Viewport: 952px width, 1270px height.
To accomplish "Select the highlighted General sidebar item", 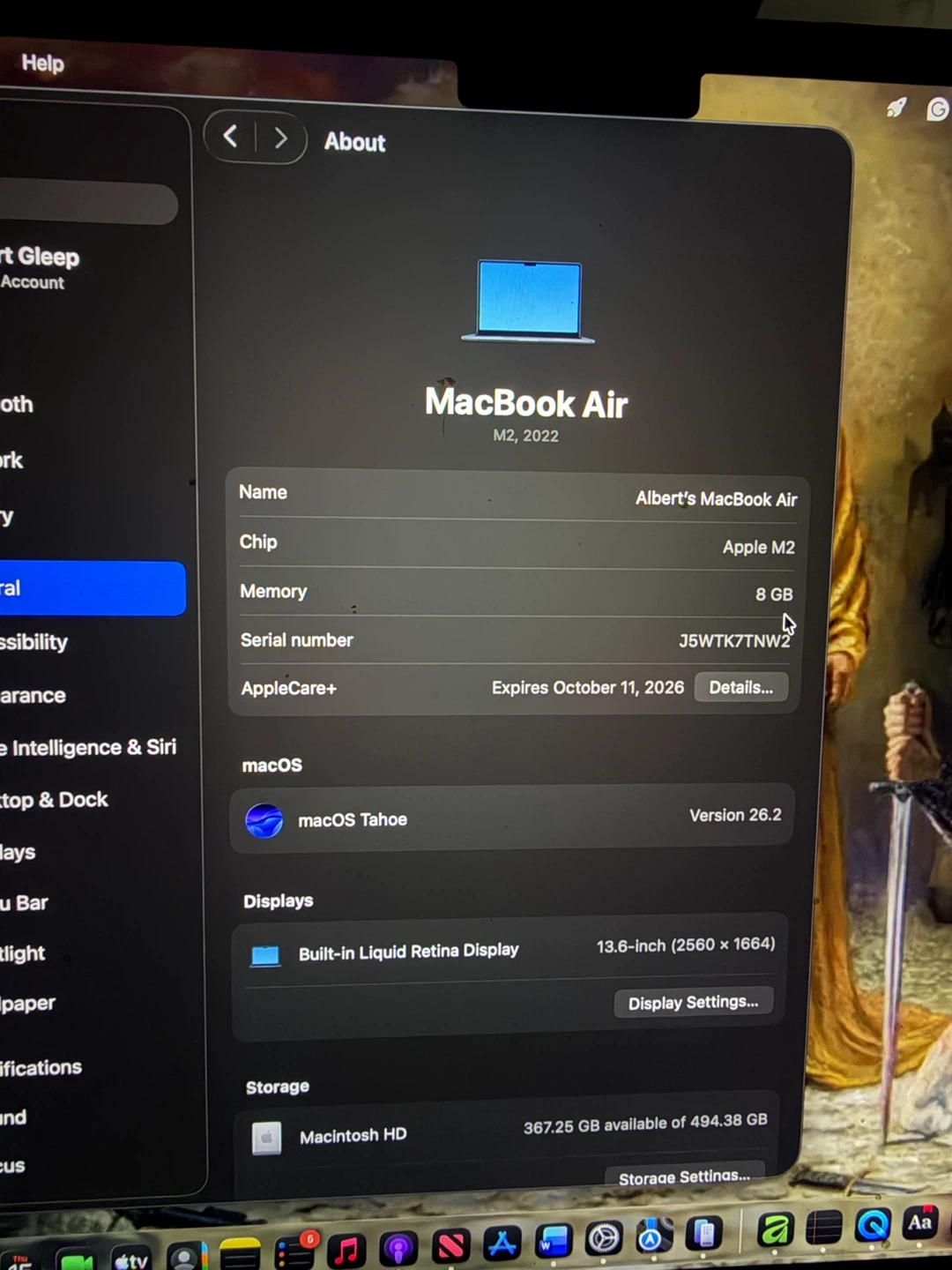I will [93, 588].
